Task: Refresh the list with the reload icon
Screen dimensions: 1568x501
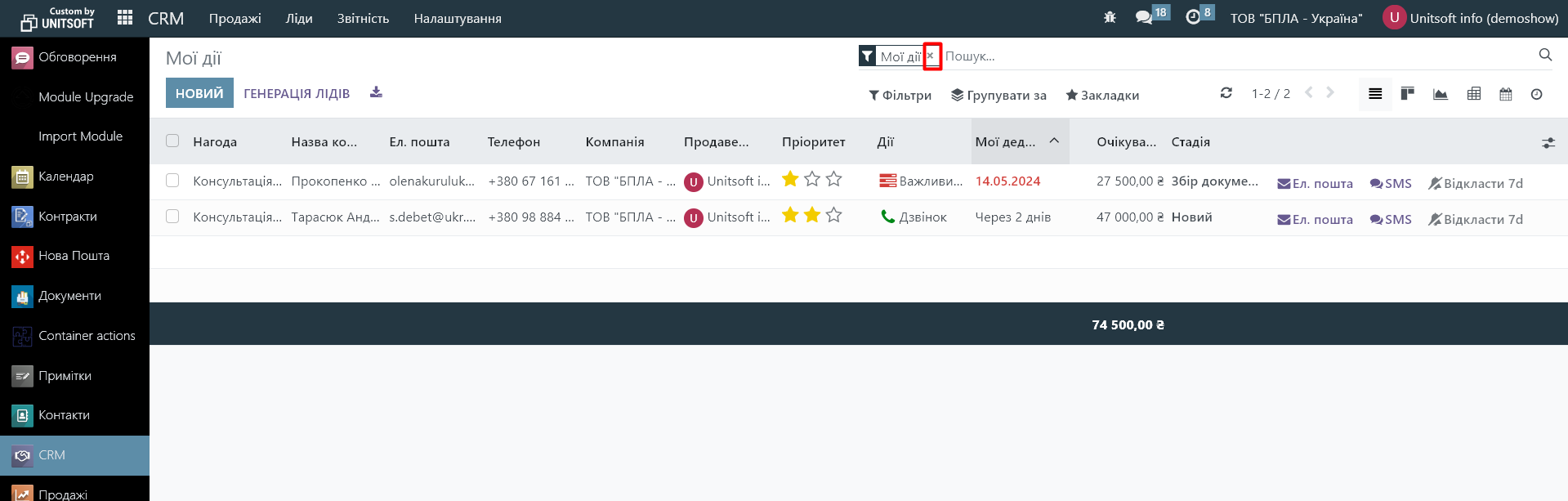Action: coord(1226,93)
